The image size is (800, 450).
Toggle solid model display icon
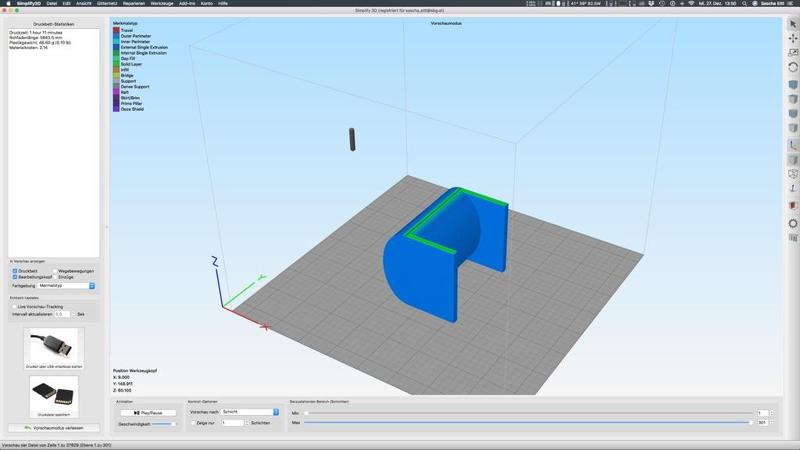coord(793,160)
